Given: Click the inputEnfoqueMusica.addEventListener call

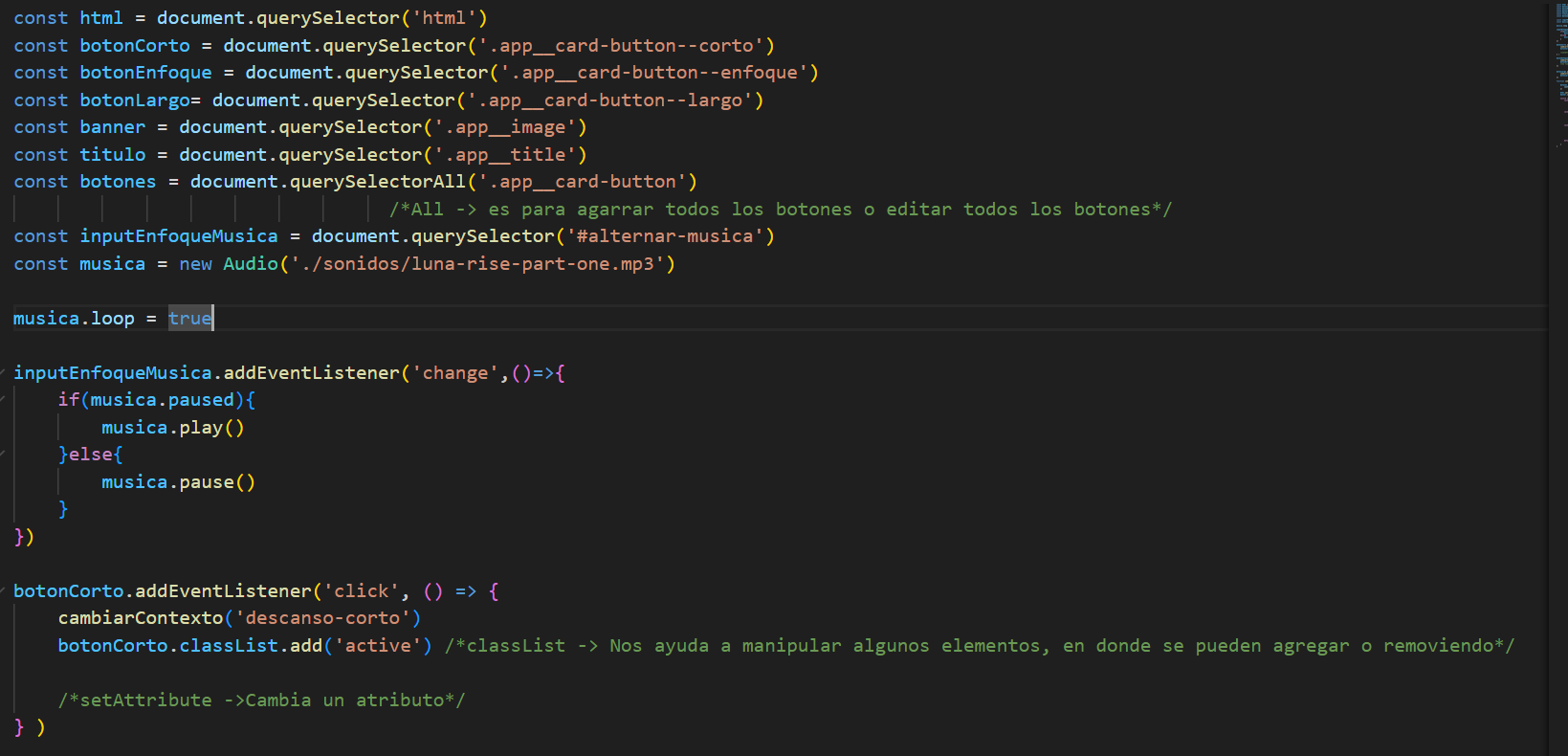Looking at the screenshot, I should pyautogui.click(x=207, y=373).
